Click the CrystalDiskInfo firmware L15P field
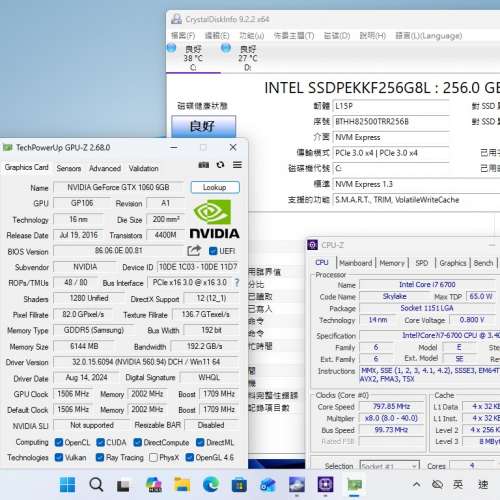This screenshot has height=500, width=500. (x=391, y=106)
